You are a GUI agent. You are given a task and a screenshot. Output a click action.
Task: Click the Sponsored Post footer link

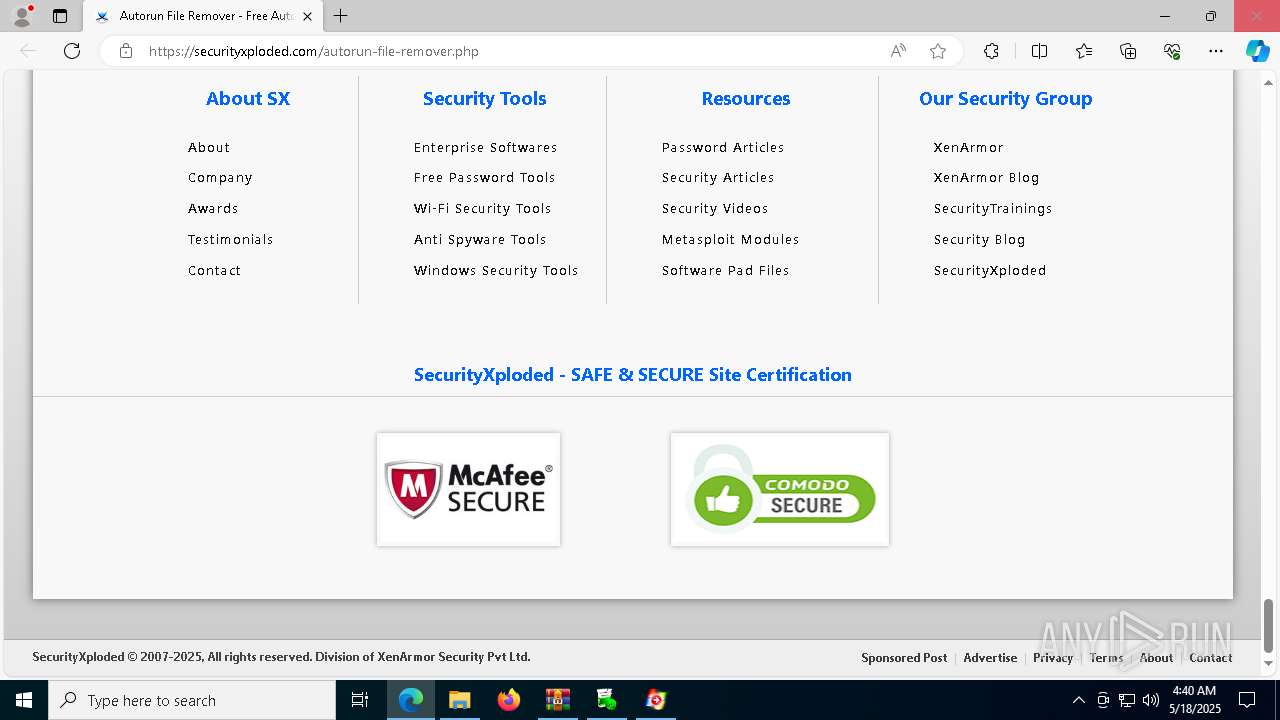point(904,658)
